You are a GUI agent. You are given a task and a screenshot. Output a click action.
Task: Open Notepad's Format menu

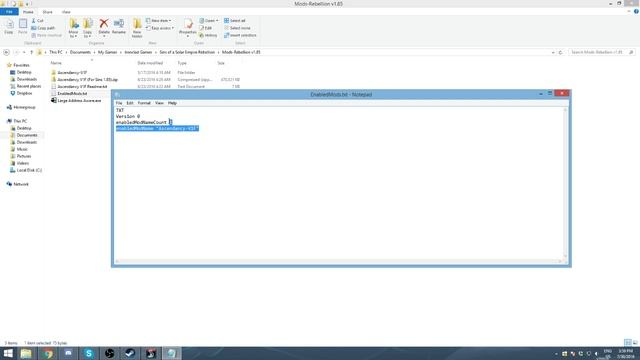coord(144,103)
